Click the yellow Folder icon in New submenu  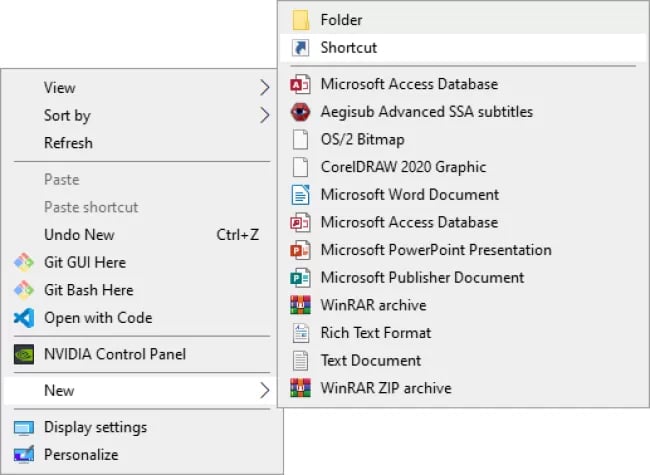point(301,20)
